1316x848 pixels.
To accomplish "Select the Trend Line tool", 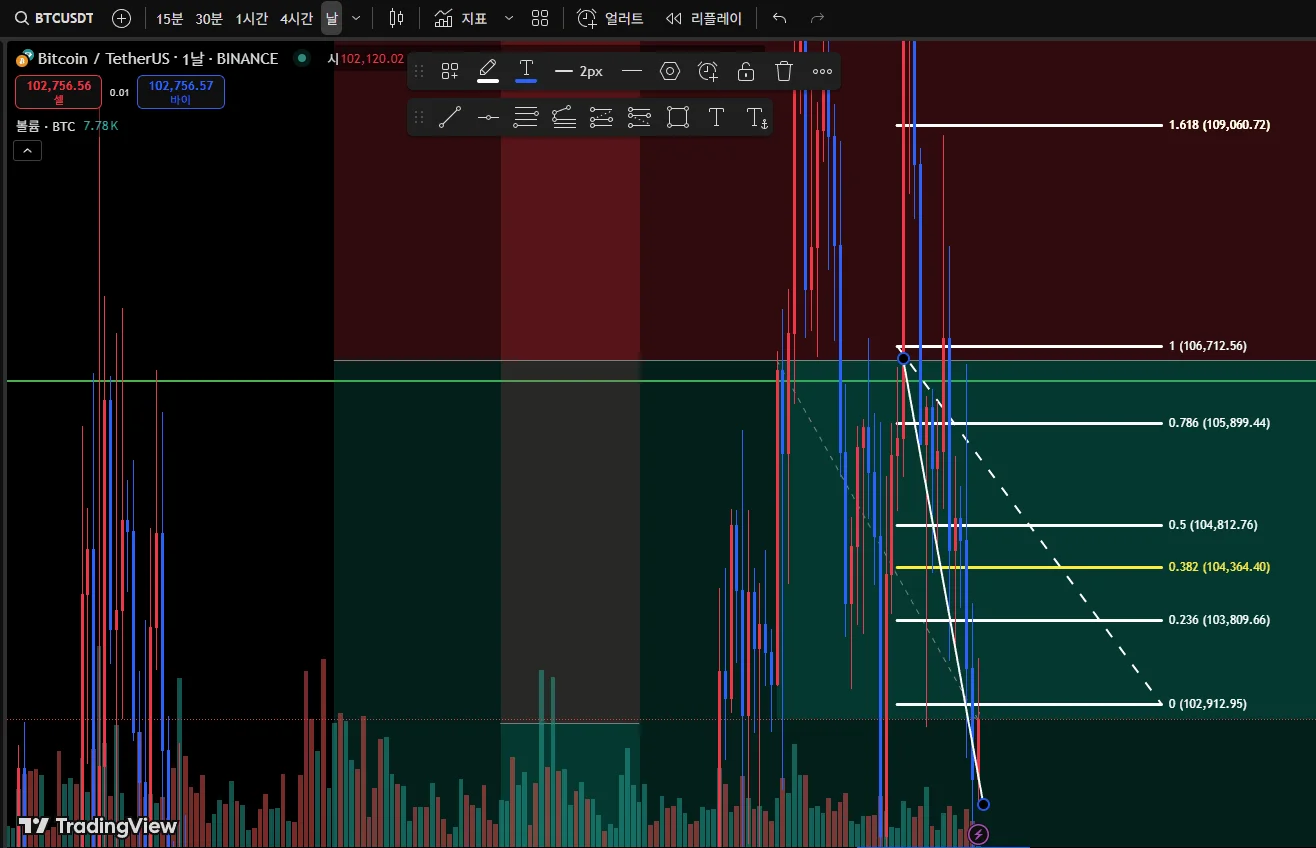I will 450,118.
